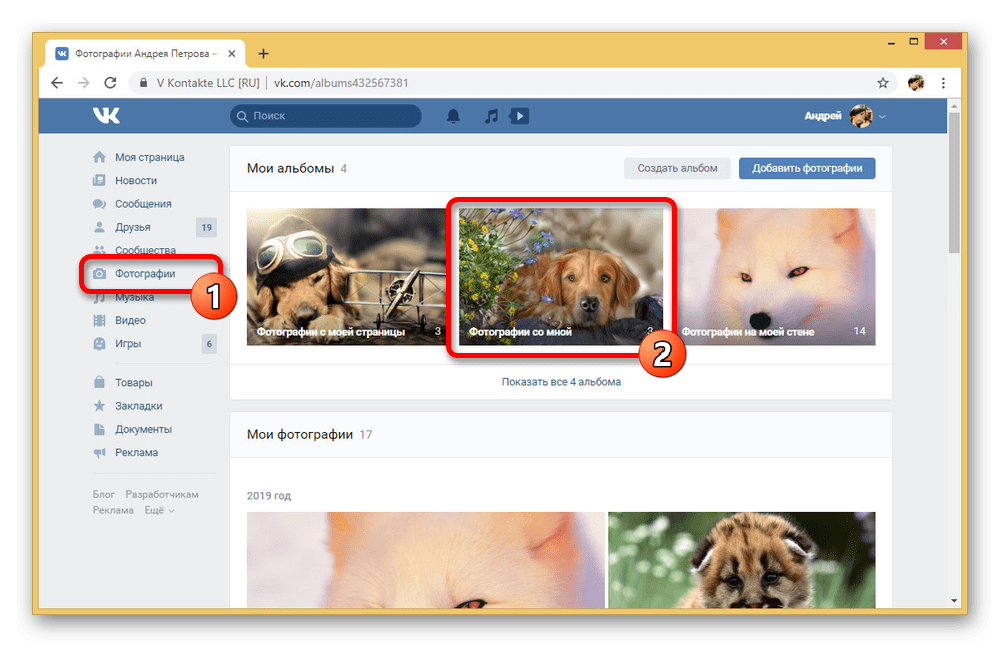The height and width of the screenshot is (647, 1000).
Task: Close the Фотографии Андрея Петрова tab
Action: [x=232, y=54]
